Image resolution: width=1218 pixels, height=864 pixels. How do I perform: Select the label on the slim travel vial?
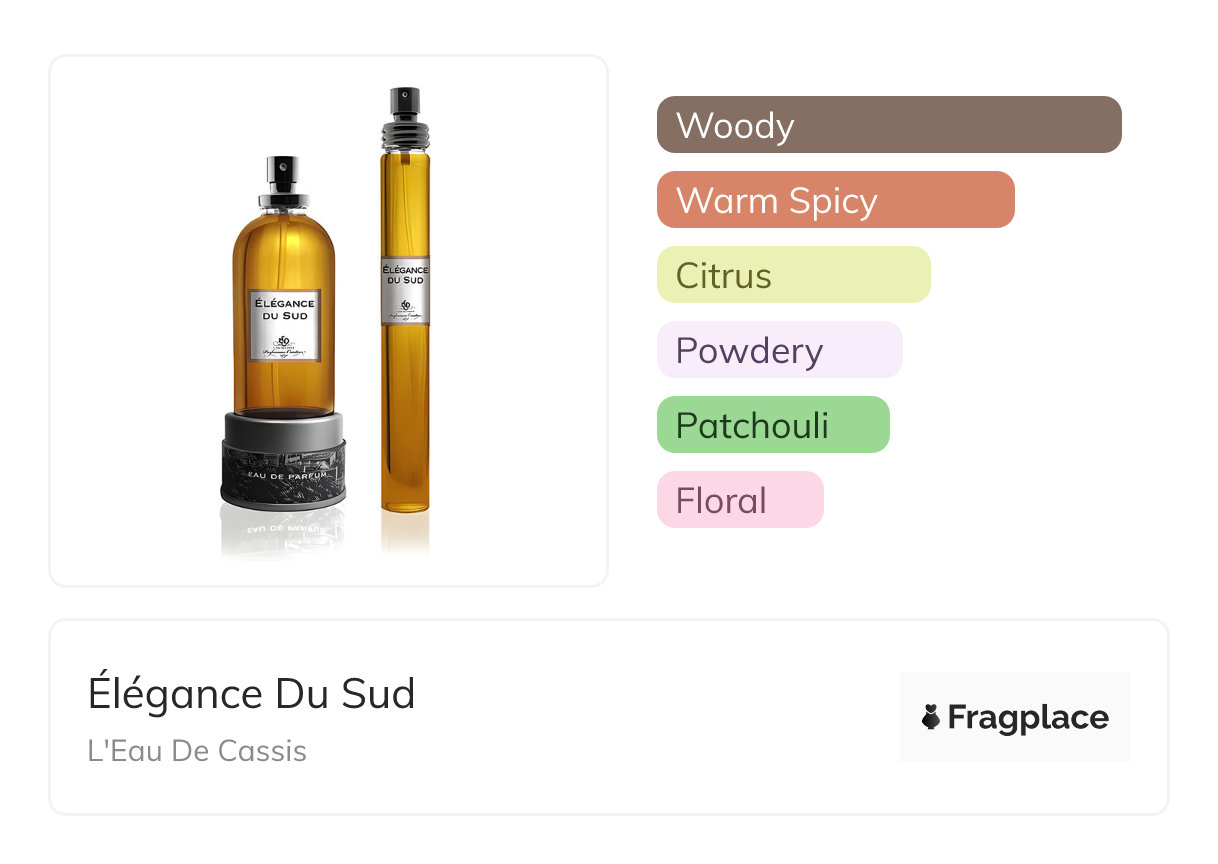405,289
